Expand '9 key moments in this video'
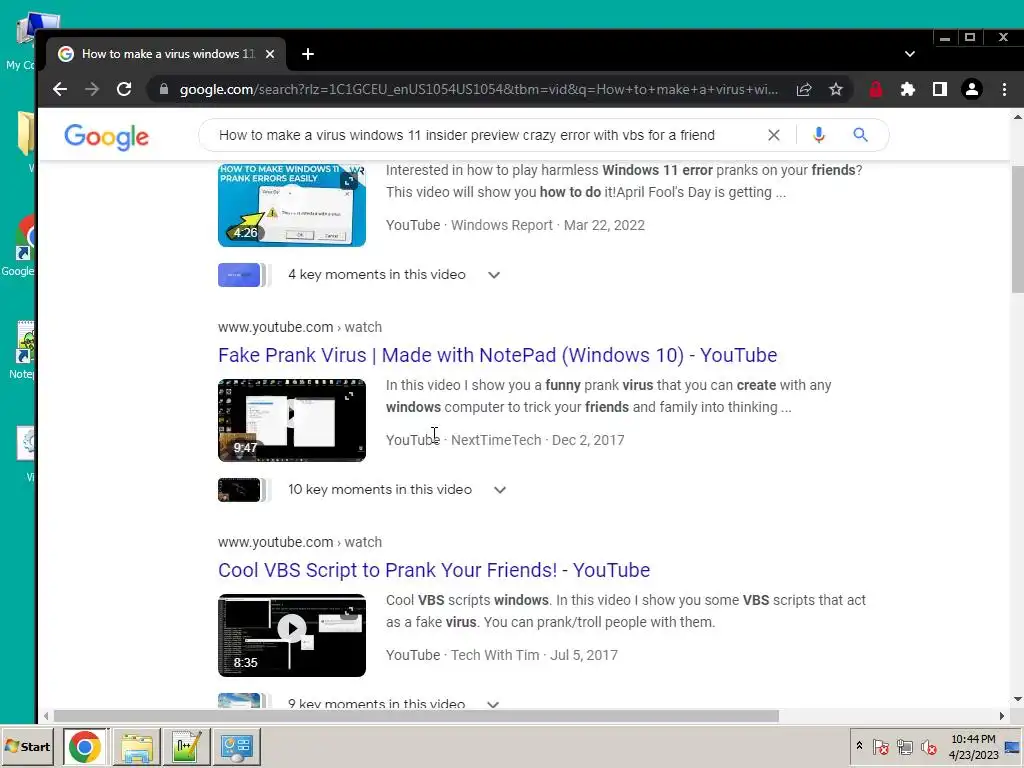This screenshot has width=1024, height=768. (x=493, y=704)
